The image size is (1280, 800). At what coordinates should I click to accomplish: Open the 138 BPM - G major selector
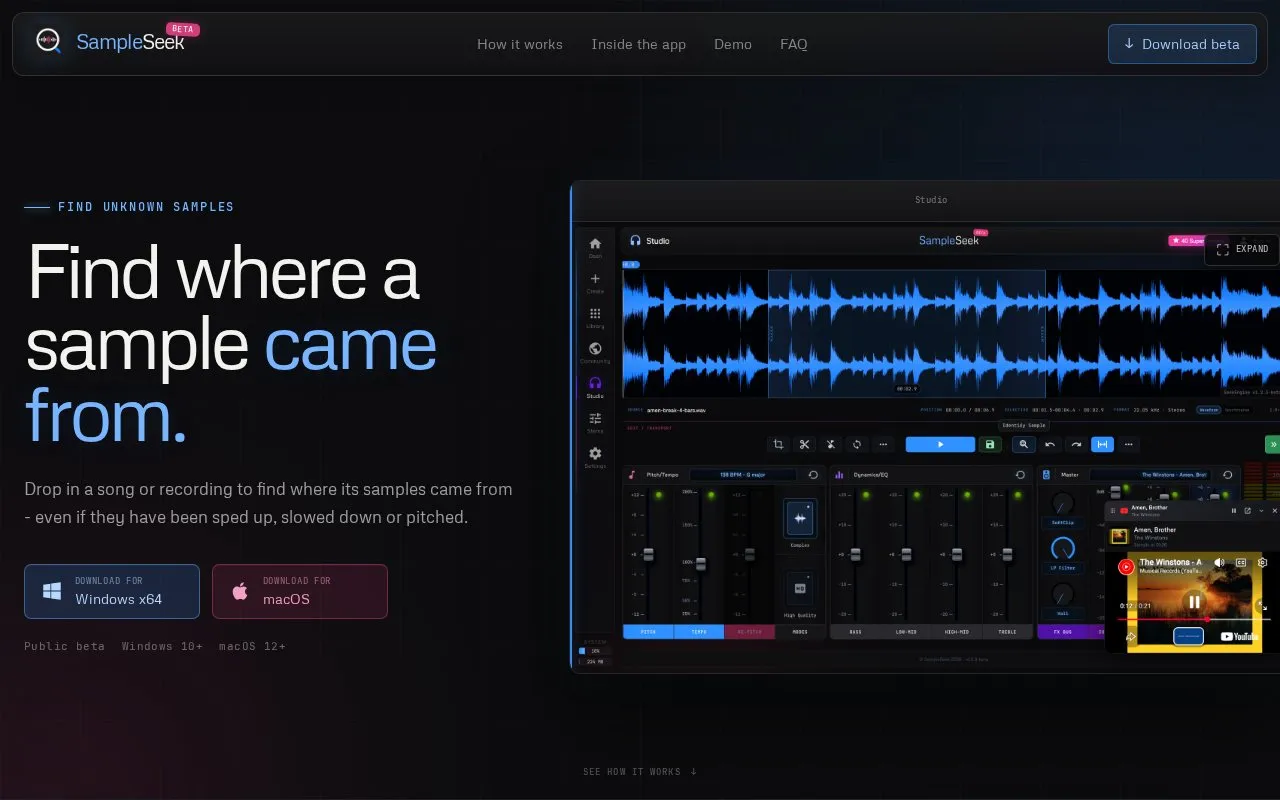pyautogui.click(x=743, y=475)
